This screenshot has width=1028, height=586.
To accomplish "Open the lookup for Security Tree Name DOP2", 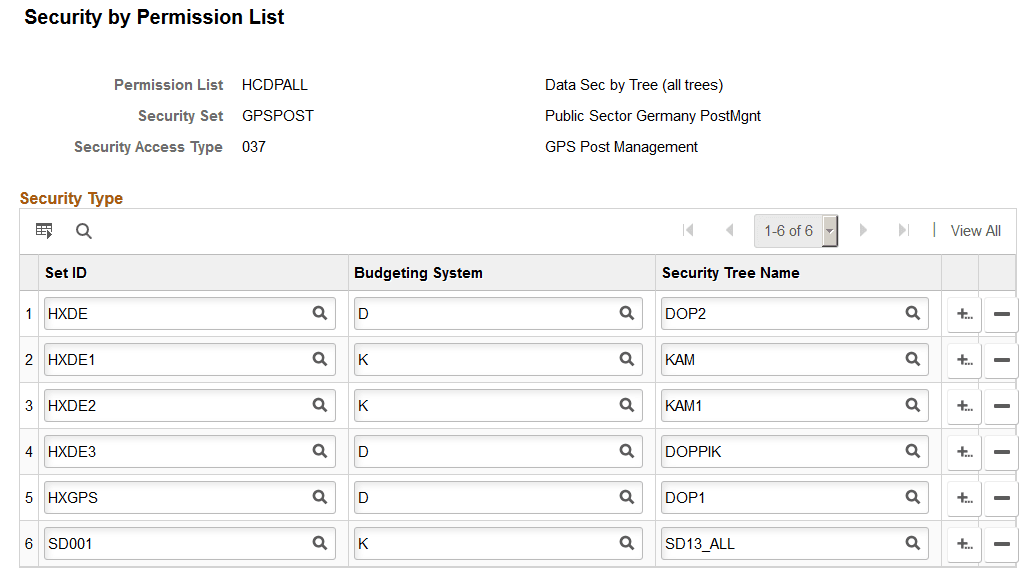I will pos(911,313).
